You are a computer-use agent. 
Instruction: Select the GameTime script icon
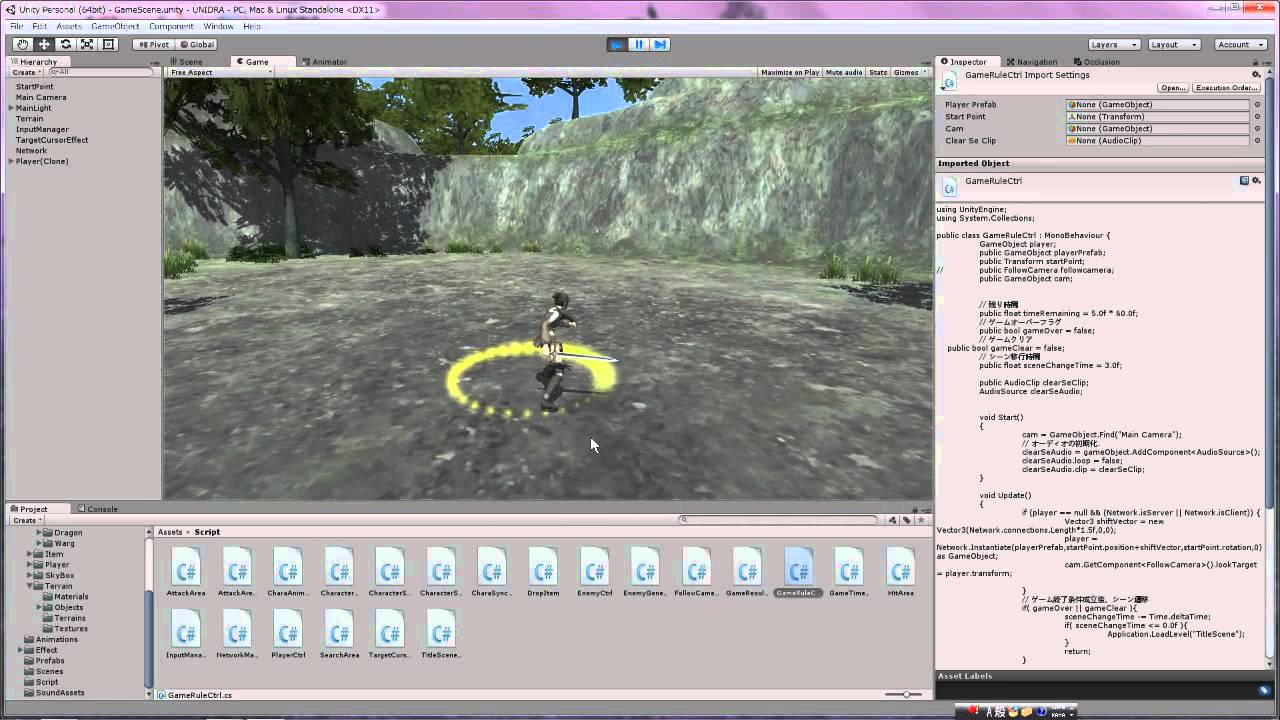849,567
